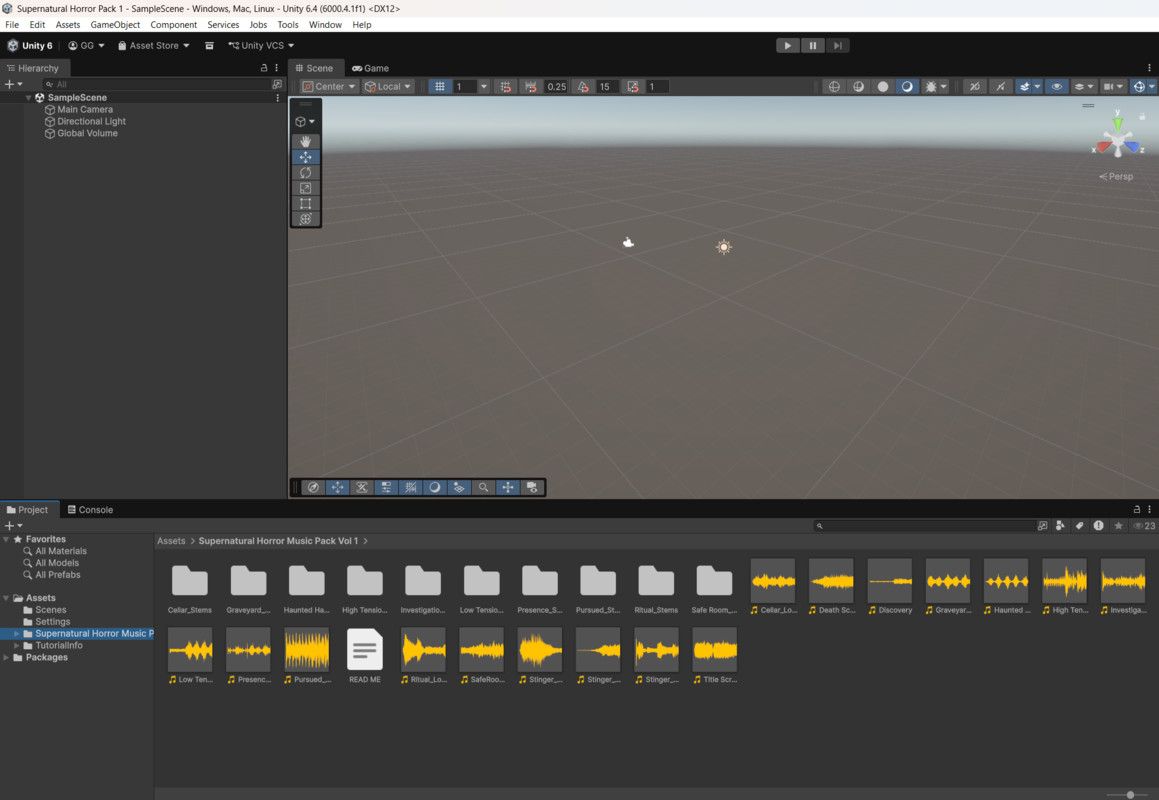The width and height of the screenshot is (1159, 800).
Task: Expand the TutorialInfo folder arrow
Action: tap(16, 645)
